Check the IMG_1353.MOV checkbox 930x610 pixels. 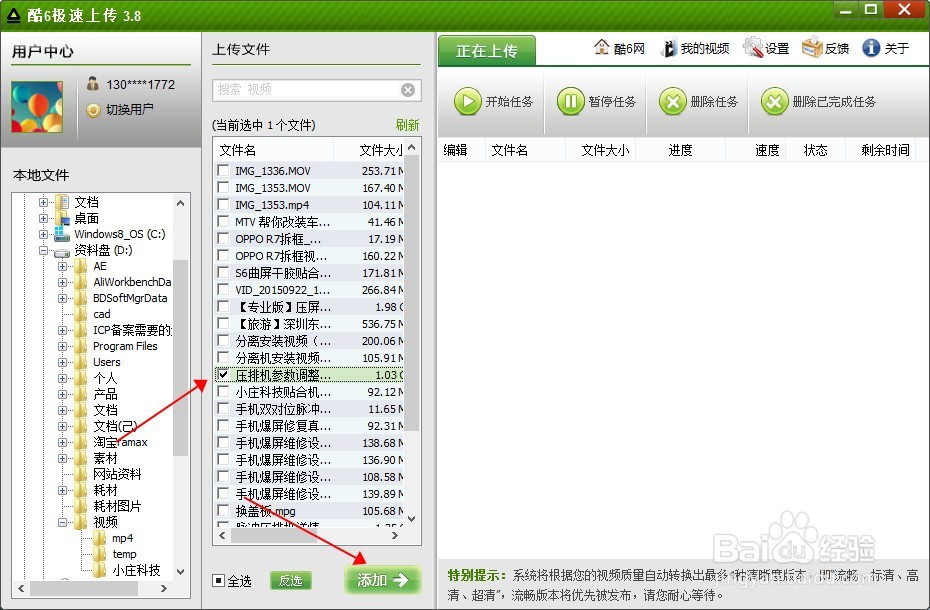pyautogui.click(x=223, y=188)
